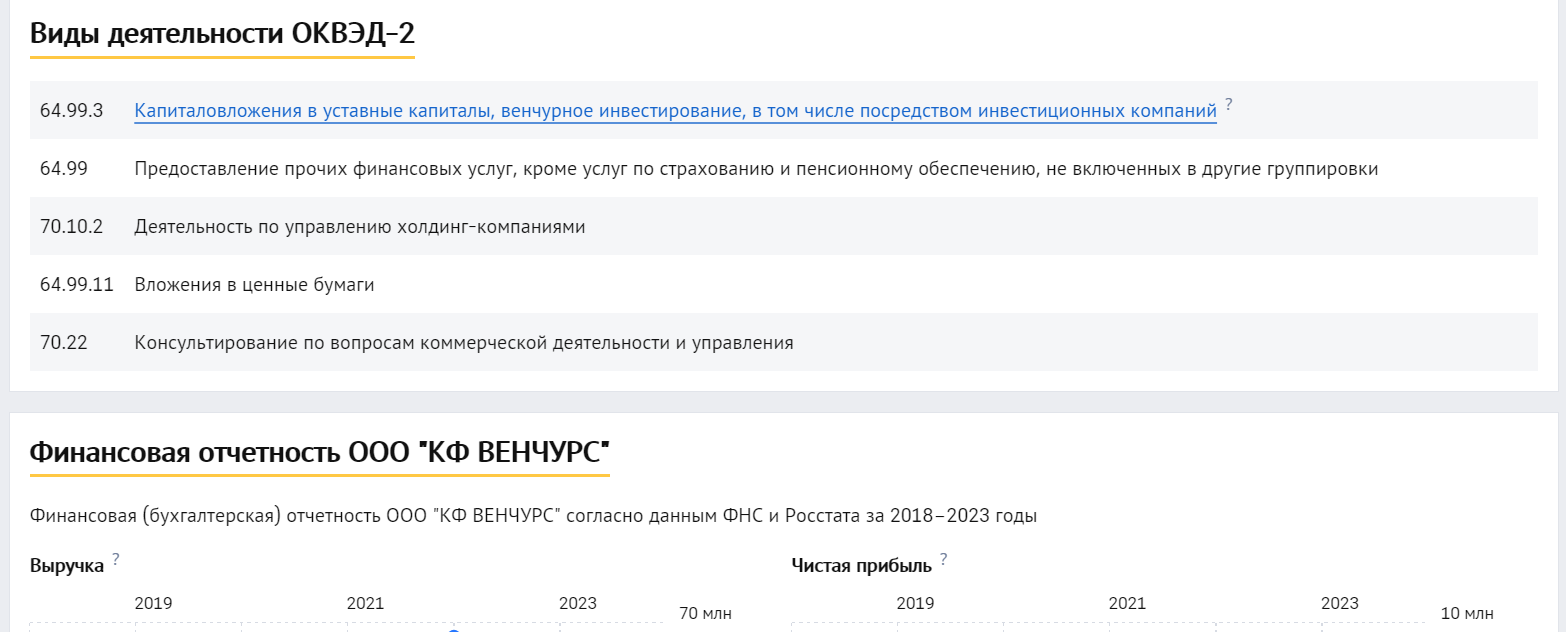Select the row with code 64.99
Screen dimensions: 1566x632
click(700, 168)
